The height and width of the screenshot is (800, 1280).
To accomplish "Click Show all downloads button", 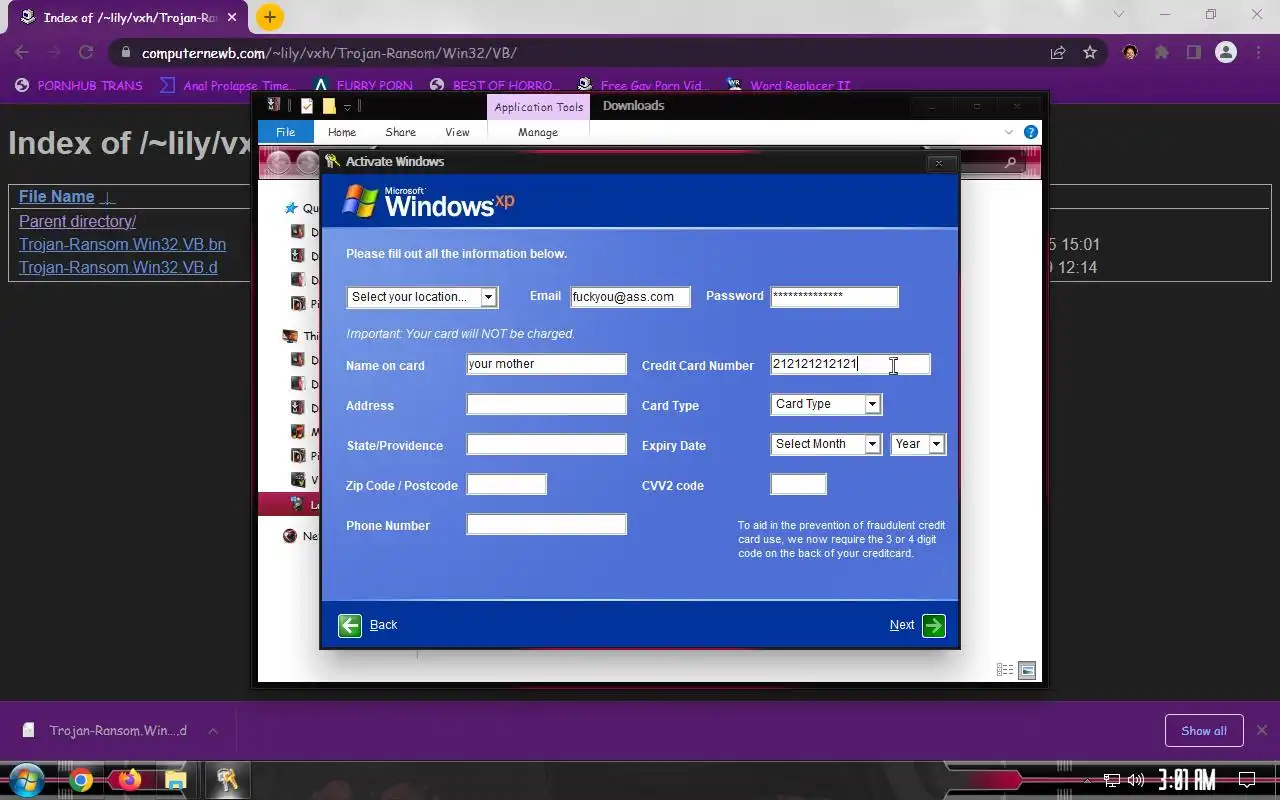I will (1204, 730).
